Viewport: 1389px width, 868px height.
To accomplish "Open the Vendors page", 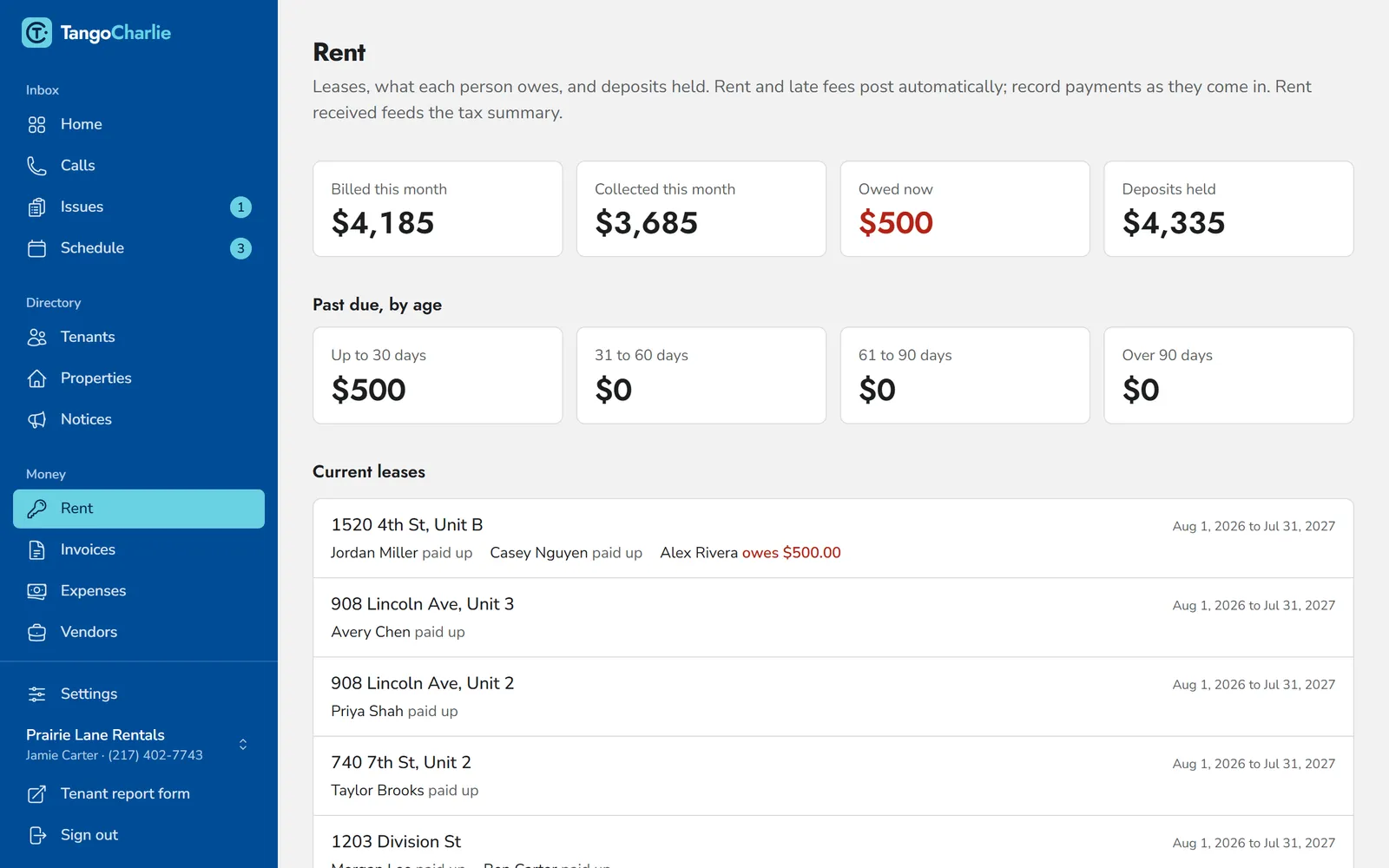I will (x=139, y=632).
